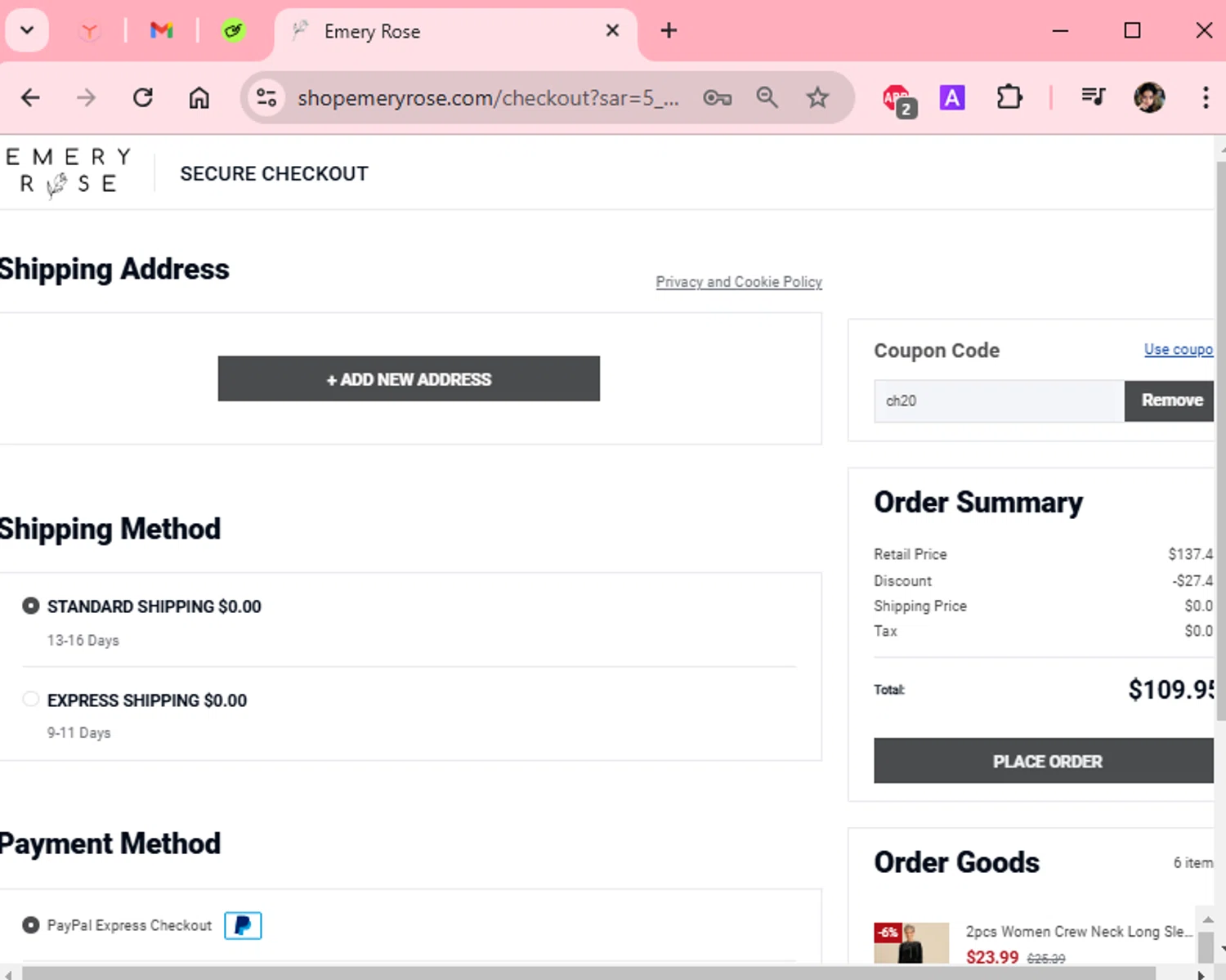Switch to the pinned Gmail tab
The image size is (1226, 980).
point(161,31)
